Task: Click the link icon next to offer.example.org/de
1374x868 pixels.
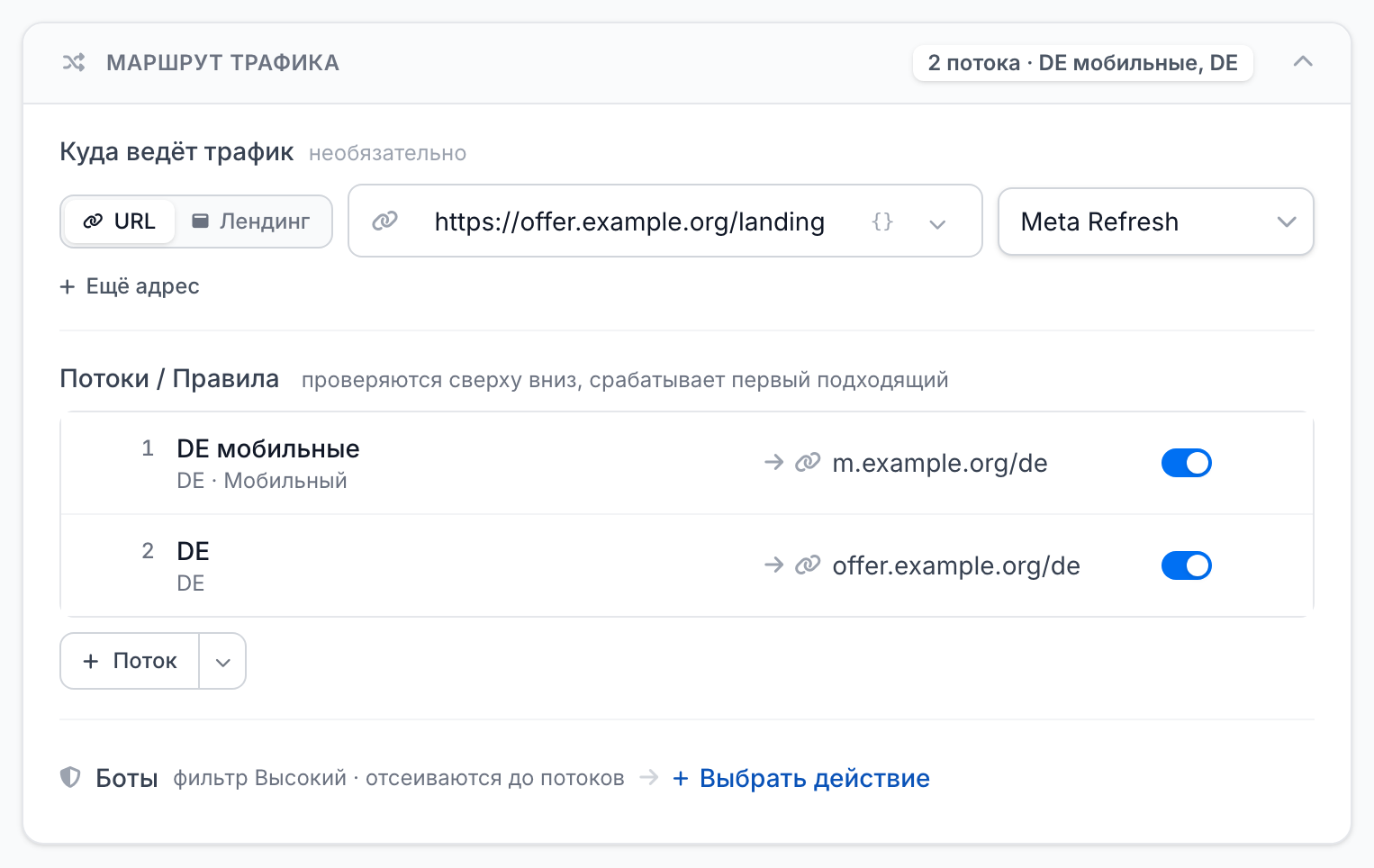Action: pos(808,565)
